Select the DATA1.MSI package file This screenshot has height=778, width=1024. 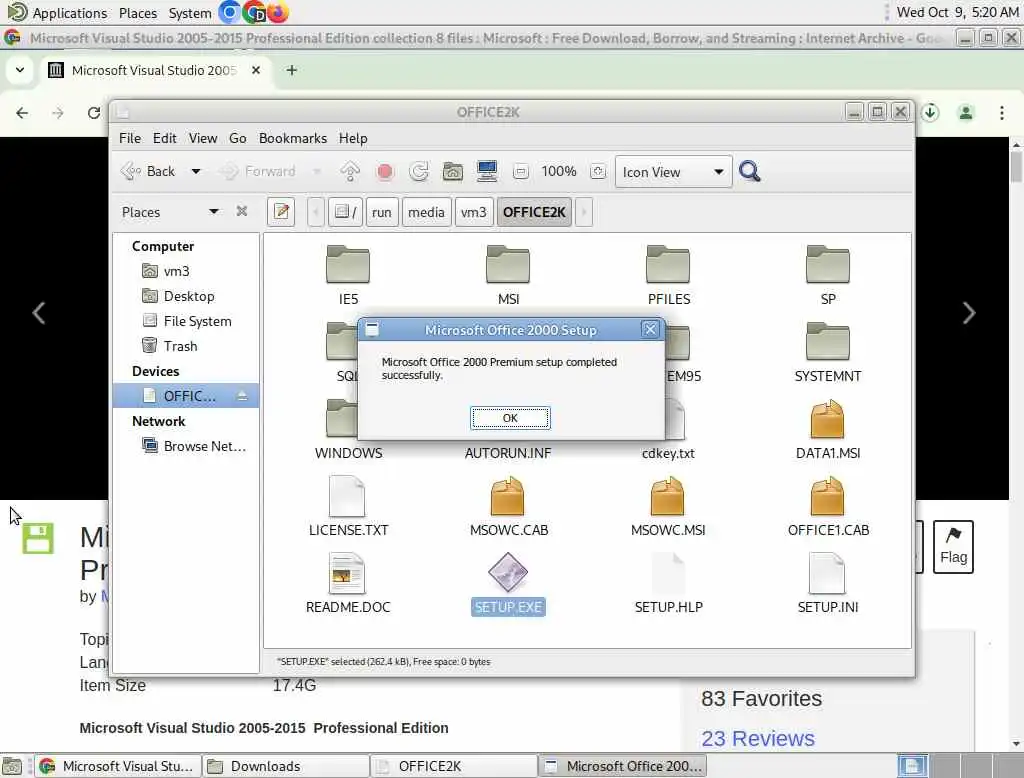827,419
